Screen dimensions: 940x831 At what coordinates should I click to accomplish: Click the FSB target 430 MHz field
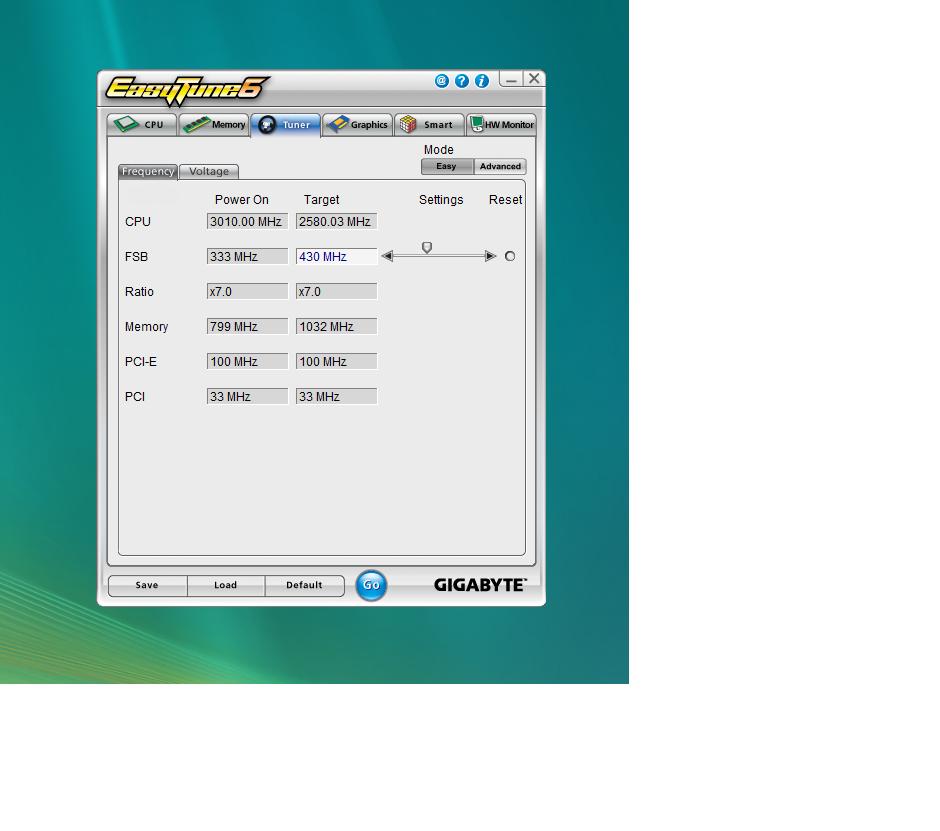(x=336, y=257)
